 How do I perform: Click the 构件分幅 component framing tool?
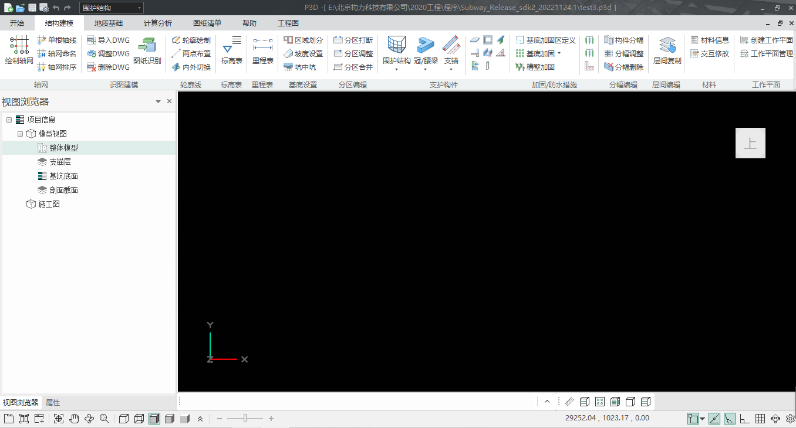[624, 40]
